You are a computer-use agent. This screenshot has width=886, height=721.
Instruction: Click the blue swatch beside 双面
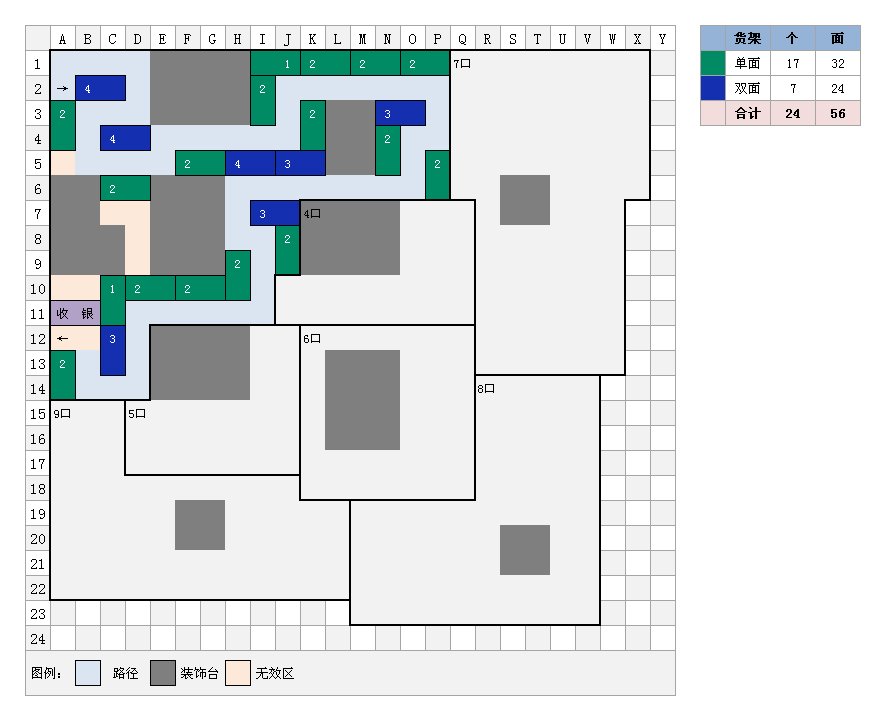(x=712, y=88)
